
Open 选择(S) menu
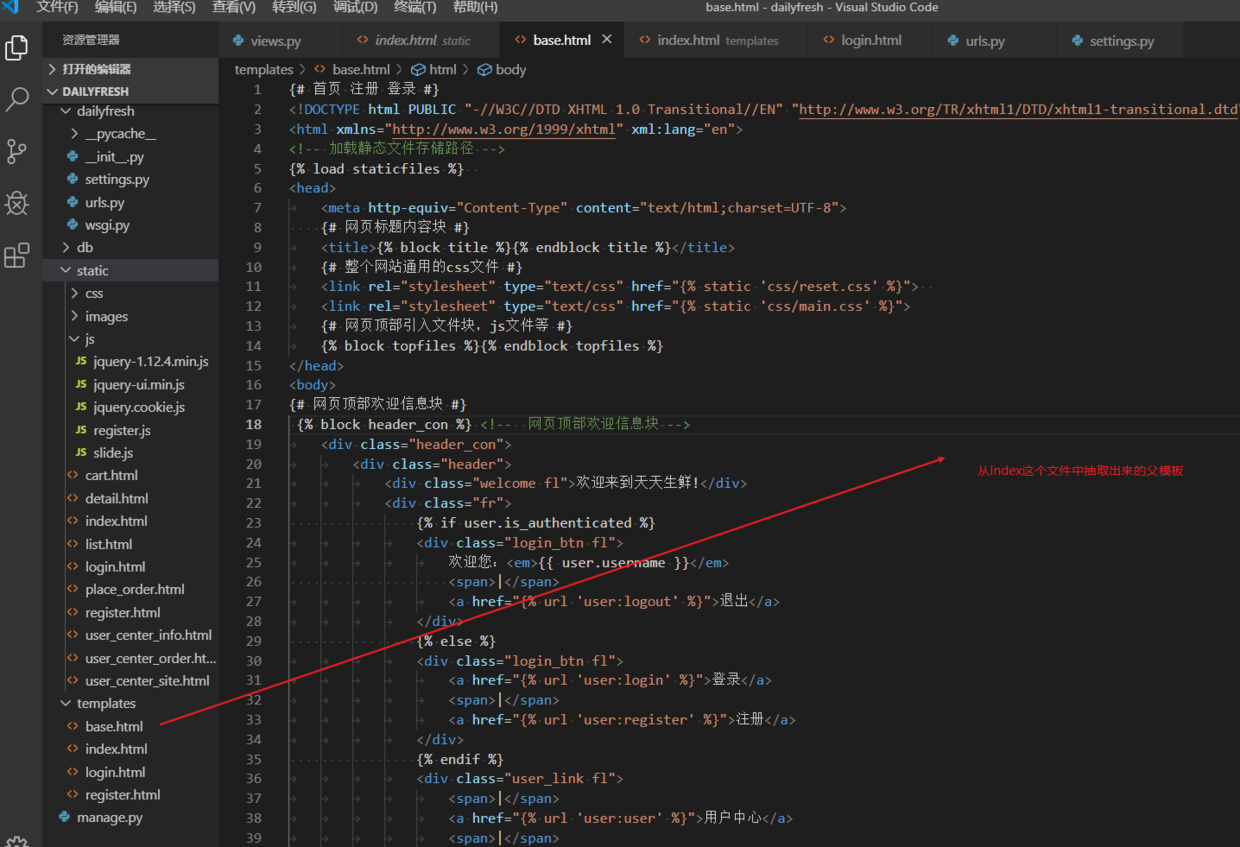tap(175, 7)
